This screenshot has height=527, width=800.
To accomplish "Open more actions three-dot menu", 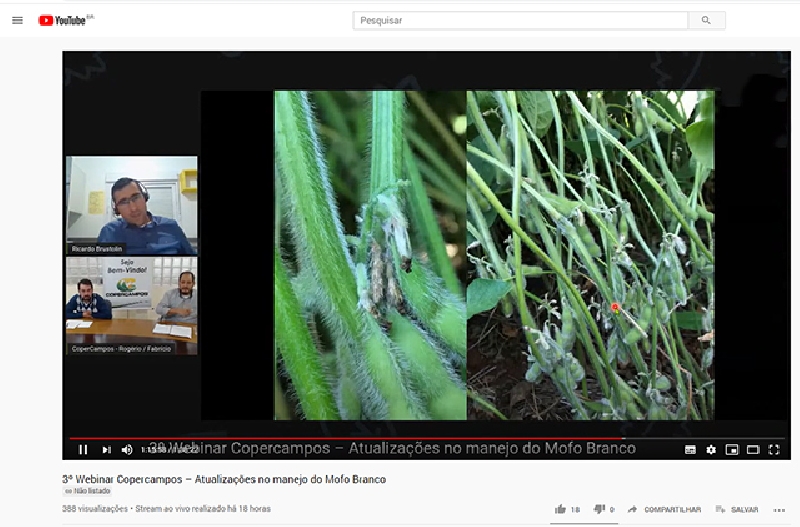I will 779,510.
